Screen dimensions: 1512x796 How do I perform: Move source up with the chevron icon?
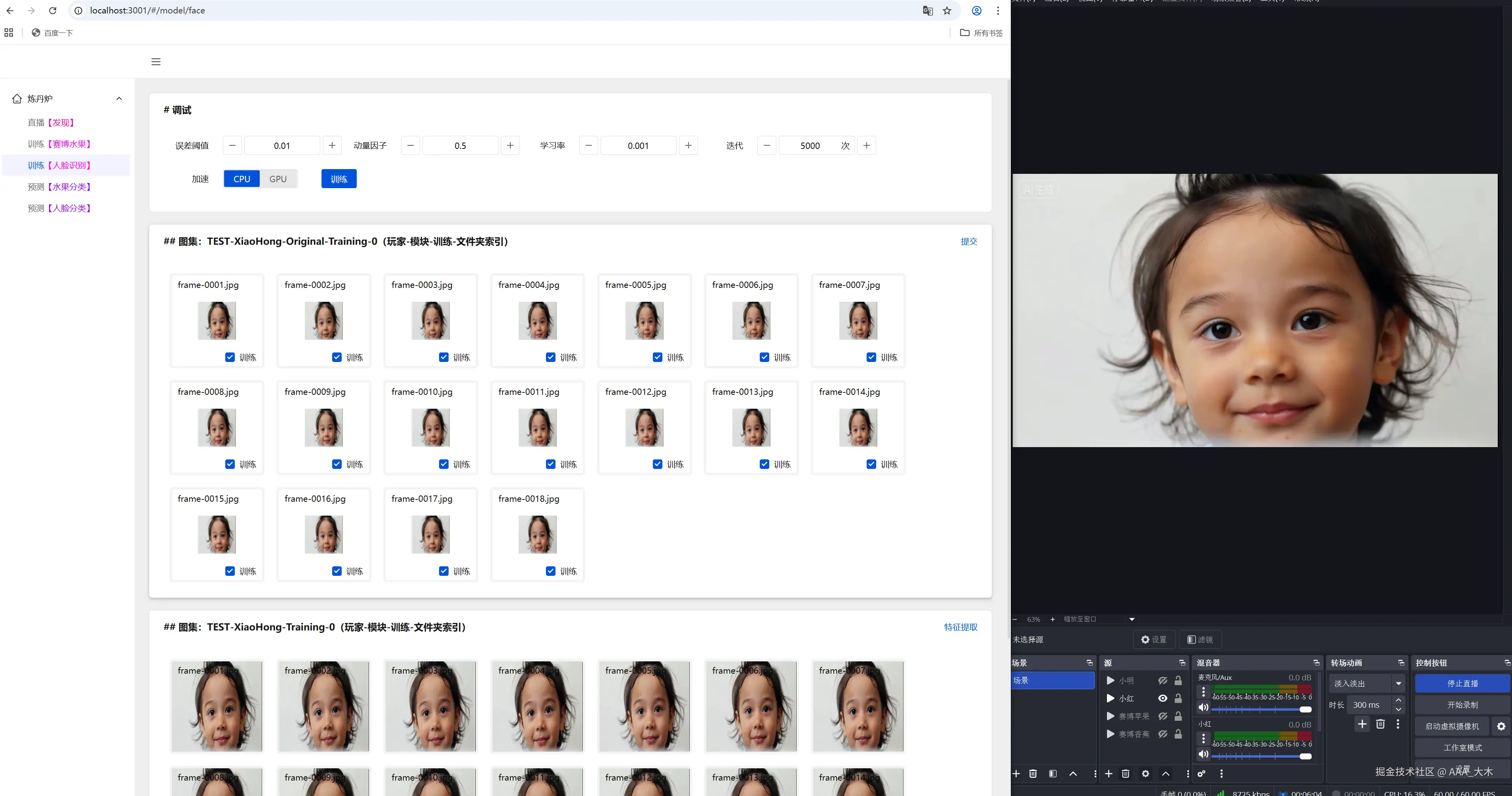click(x=1166, y=774)
